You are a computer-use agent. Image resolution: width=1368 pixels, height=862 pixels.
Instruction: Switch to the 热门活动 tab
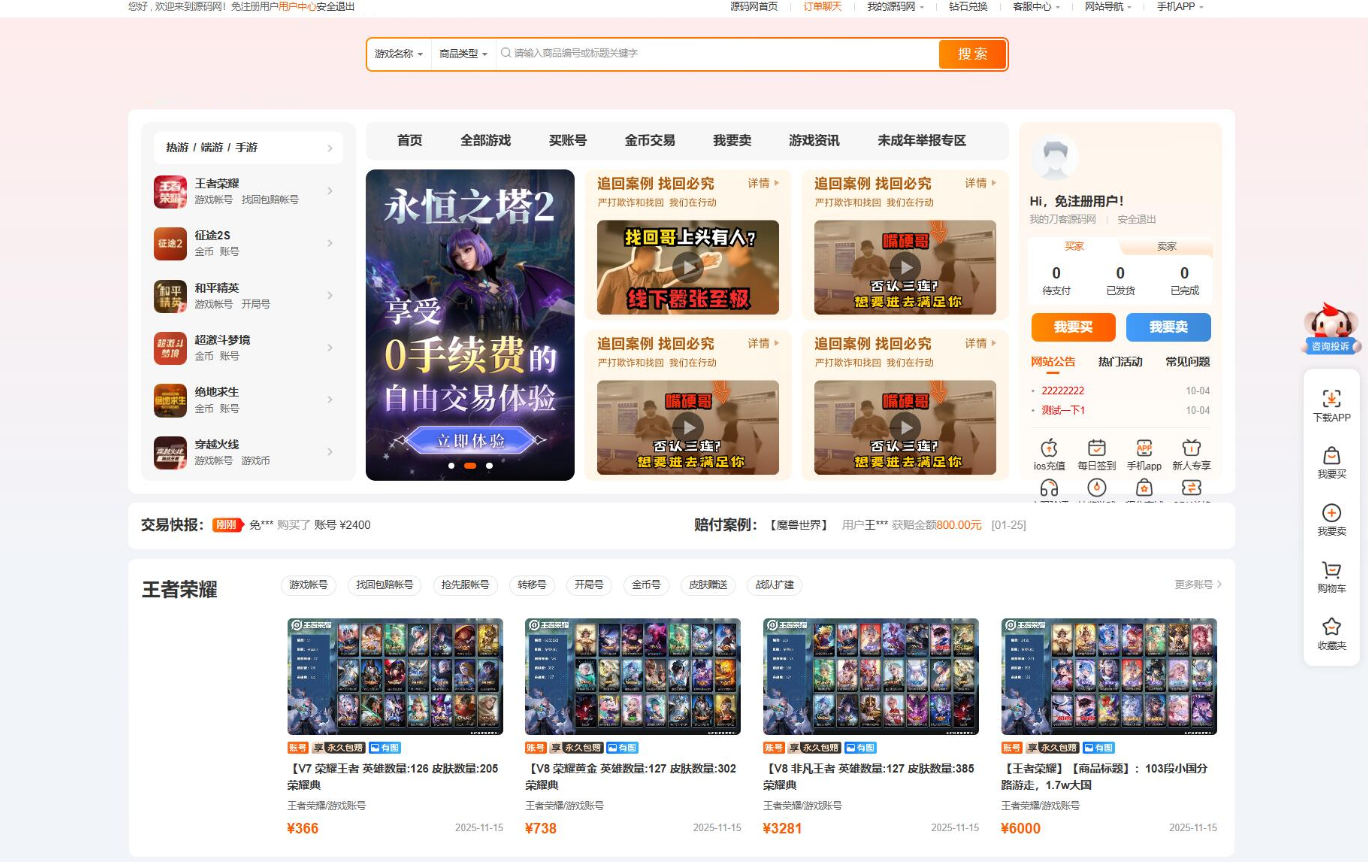pyautogui.click(x=1120, y=362)
